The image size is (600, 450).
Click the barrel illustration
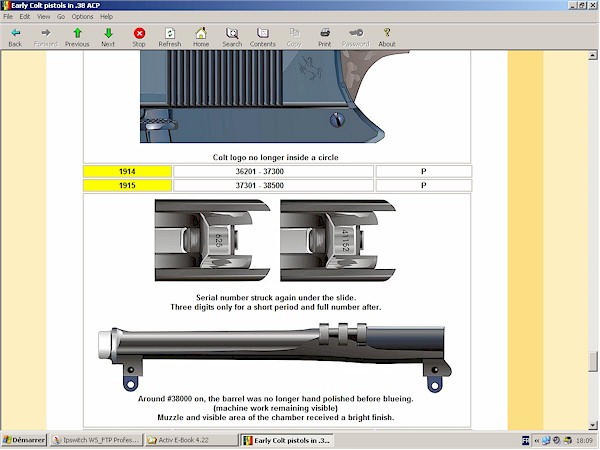click(x=275, y=357)
